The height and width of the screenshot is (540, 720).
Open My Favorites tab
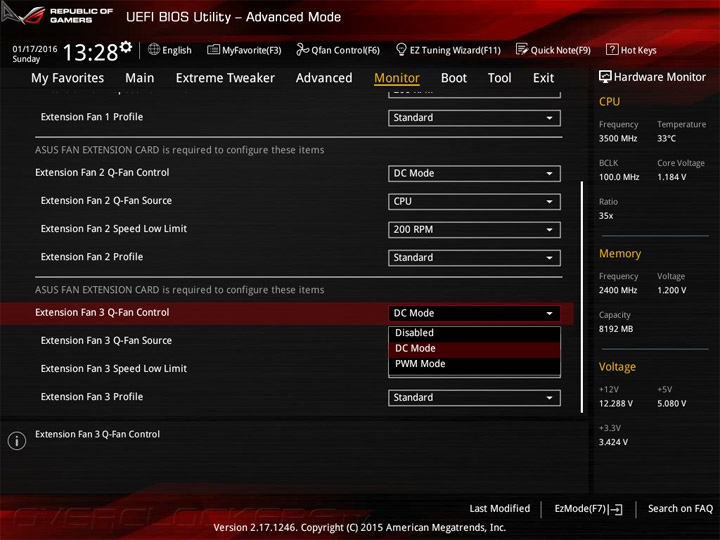tap(68, 78)
